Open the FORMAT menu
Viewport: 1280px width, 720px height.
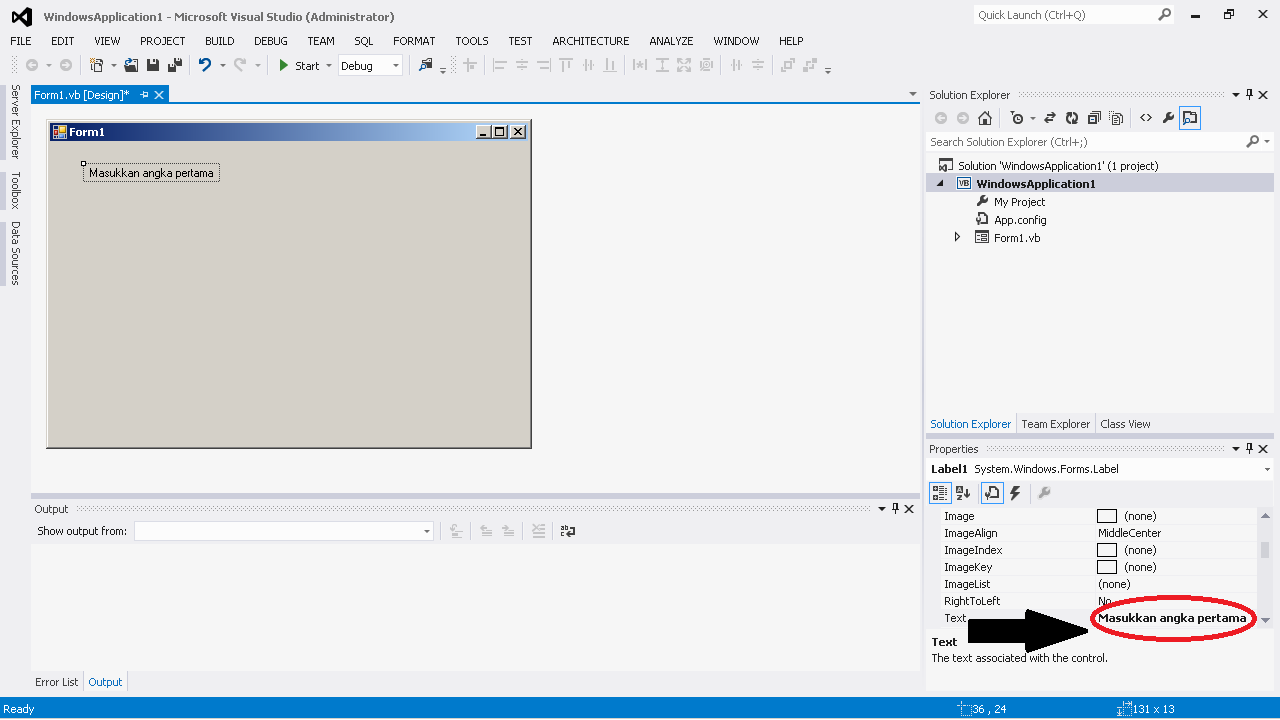pos(414,41)
